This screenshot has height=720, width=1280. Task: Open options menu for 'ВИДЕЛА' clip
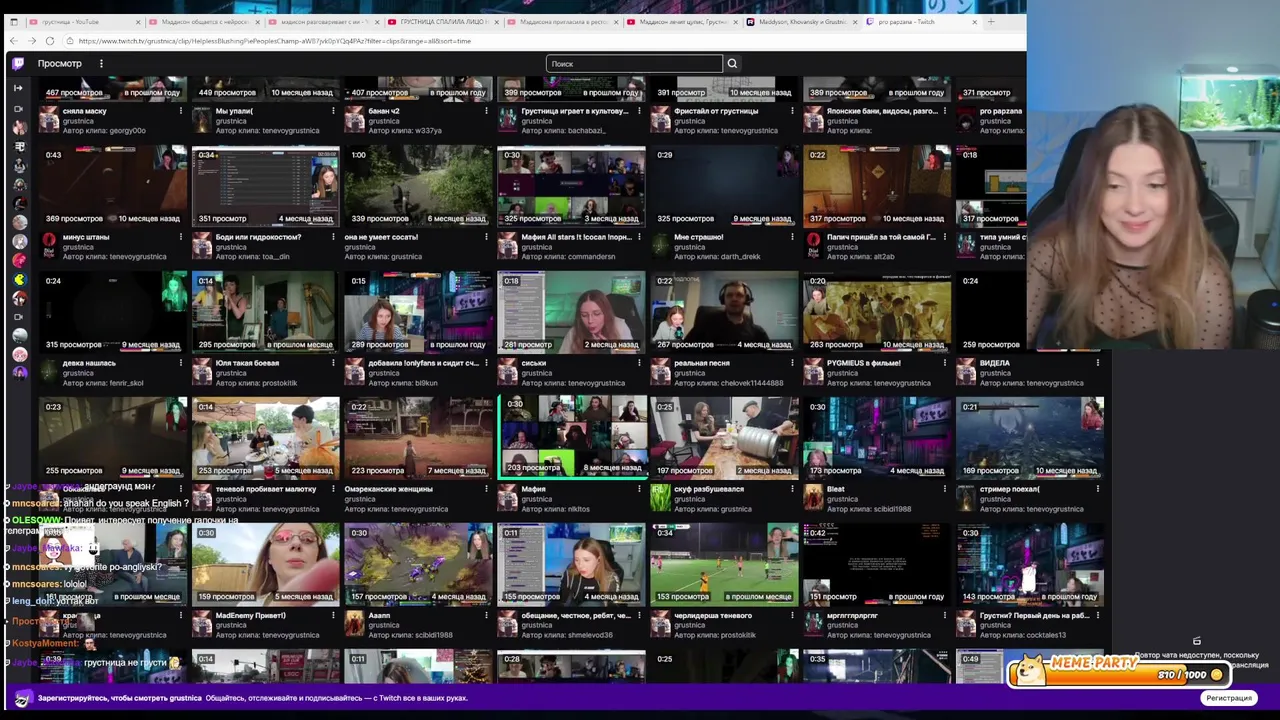1097,363
